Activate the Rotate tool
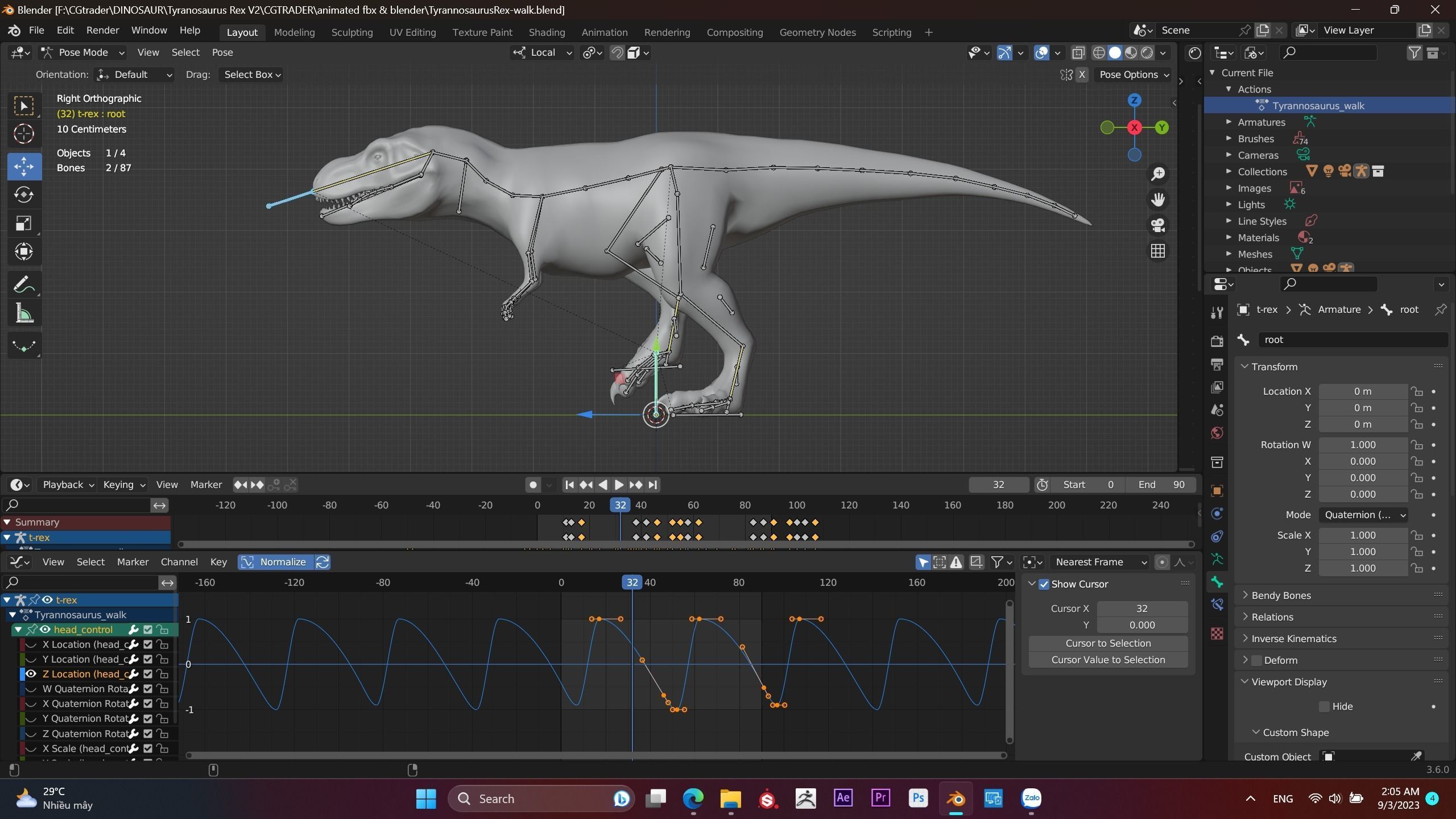1456x819 pixels. [x=24, y=195]
